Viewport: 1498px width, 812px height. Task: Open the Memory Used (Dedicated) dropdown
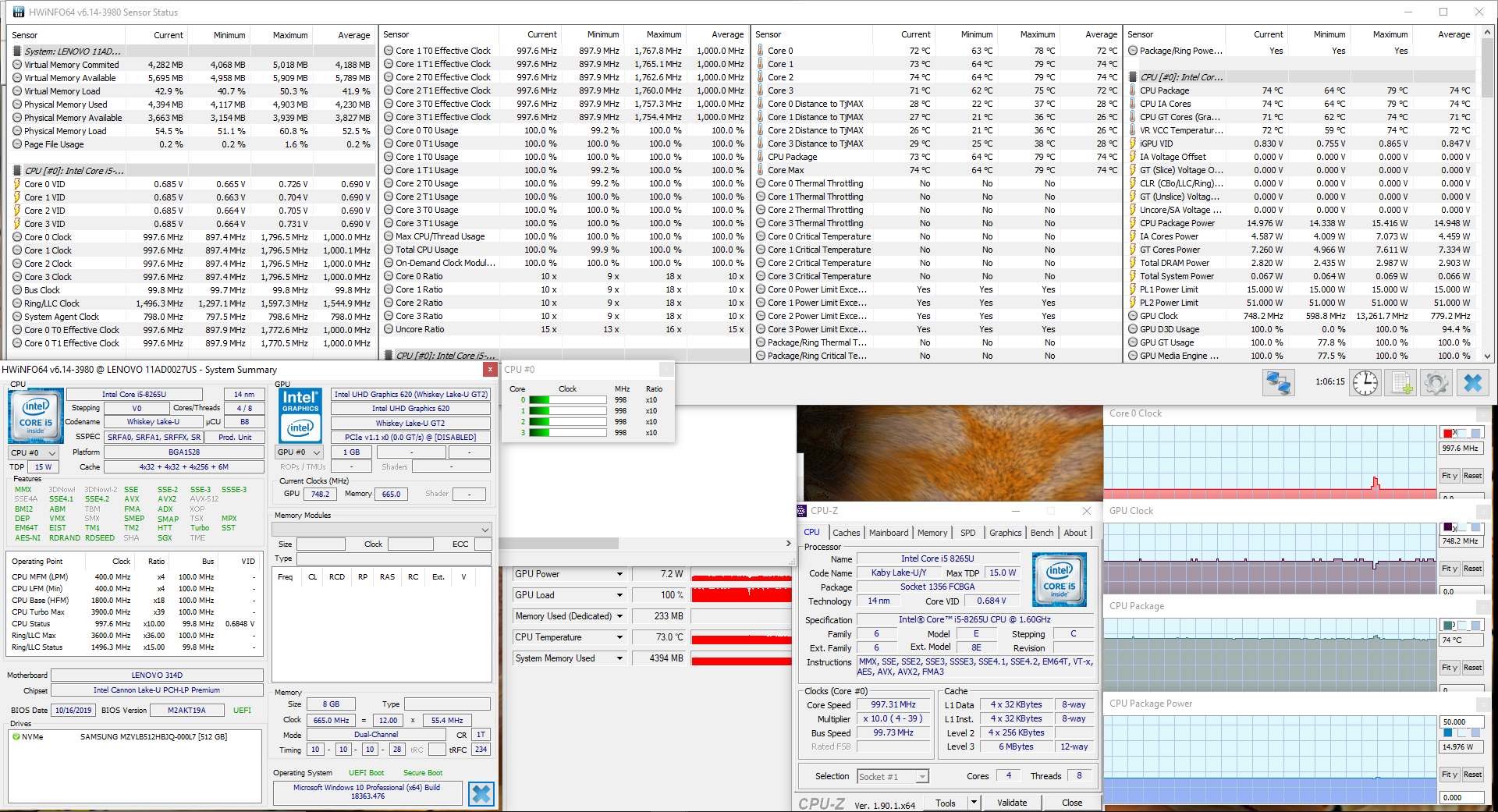pyautogui.click(x=619, y=616)
